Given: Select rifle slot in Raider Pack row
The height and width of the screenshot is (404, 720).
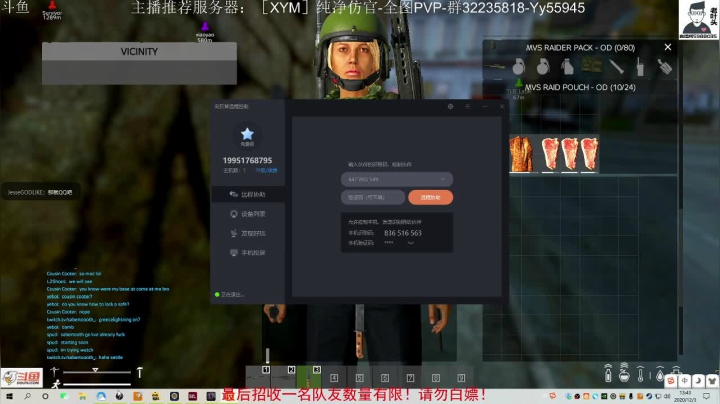Looking at the screenshot, I should (x=497, y=67).
